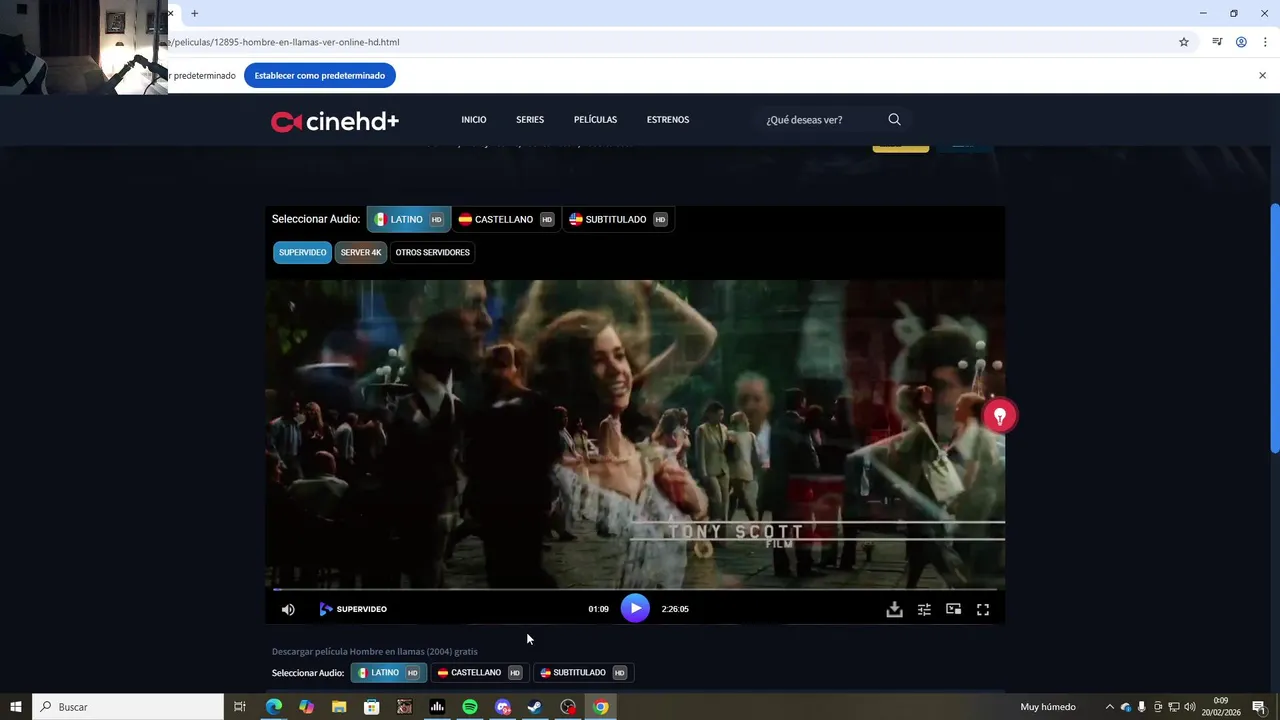Image resolution: width=1280 pixels, height=720 pixels.
Task: Open the cinehd+ logo homepage
Action: [x=335, y=121]
